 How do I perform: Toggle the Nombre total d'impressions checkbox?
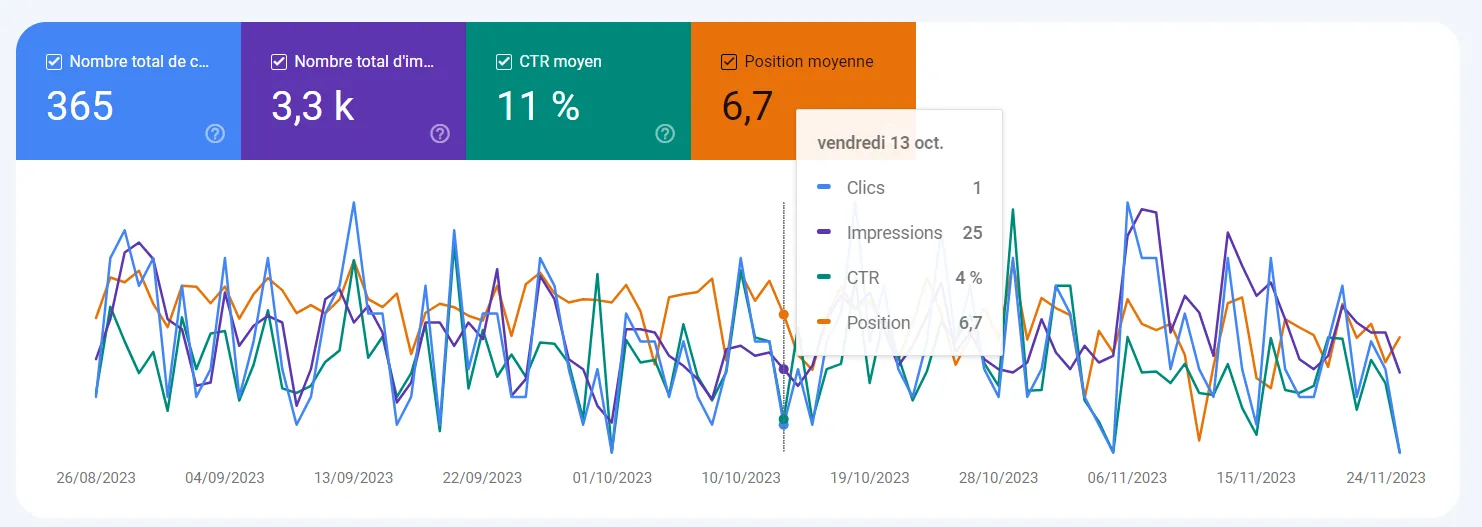(x=279, y=62)
